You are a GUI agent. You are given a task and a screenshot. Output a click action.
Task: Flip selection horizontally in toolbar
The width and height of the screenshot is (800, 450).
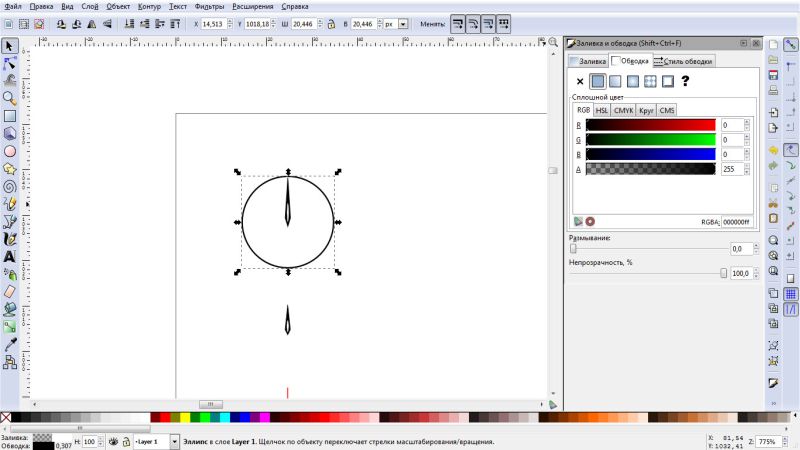[92, 24]
